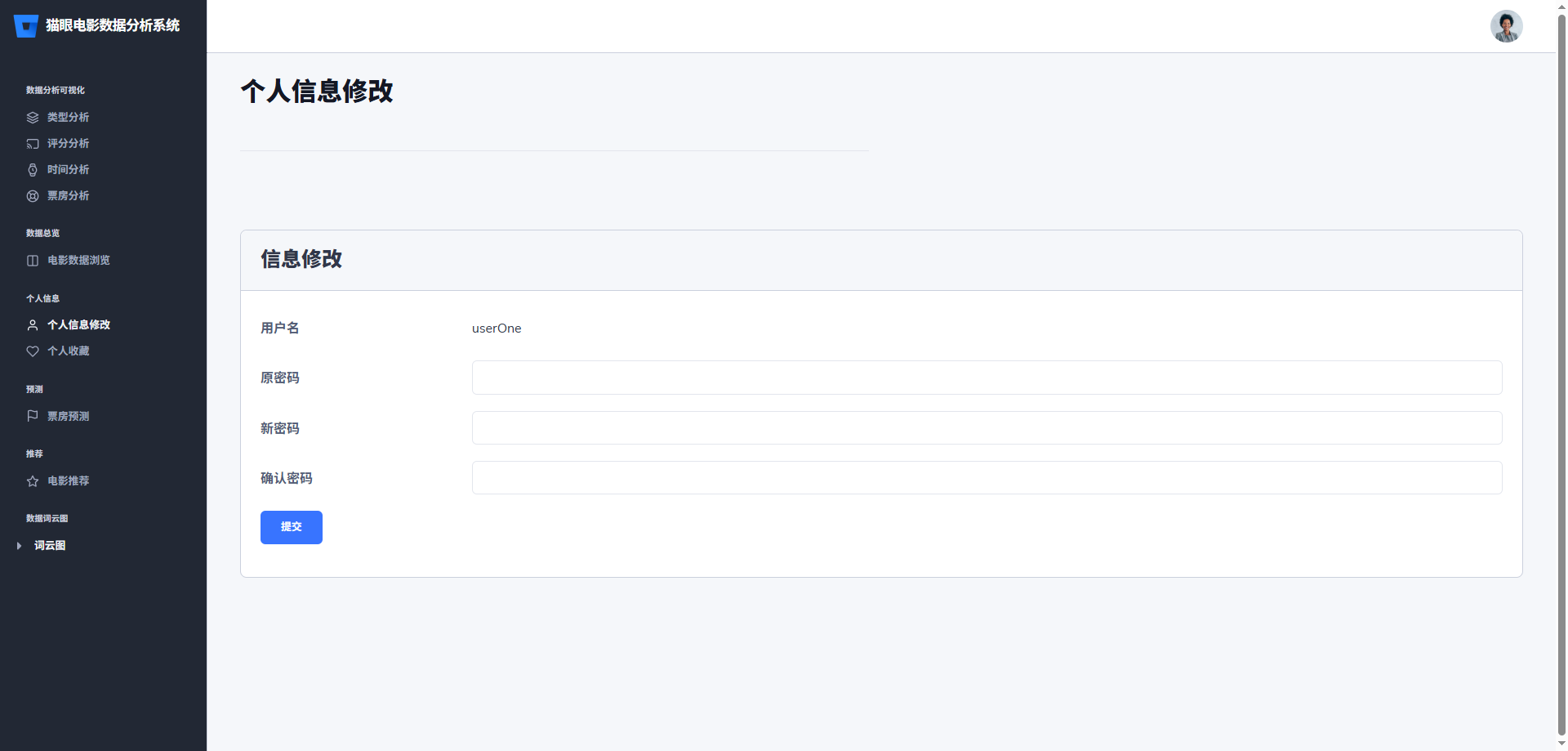Viewport: 1568px width, 751px height.
Task: Go to 个人收藏 page
Action: pyautogui.click(x=69, y=351)
